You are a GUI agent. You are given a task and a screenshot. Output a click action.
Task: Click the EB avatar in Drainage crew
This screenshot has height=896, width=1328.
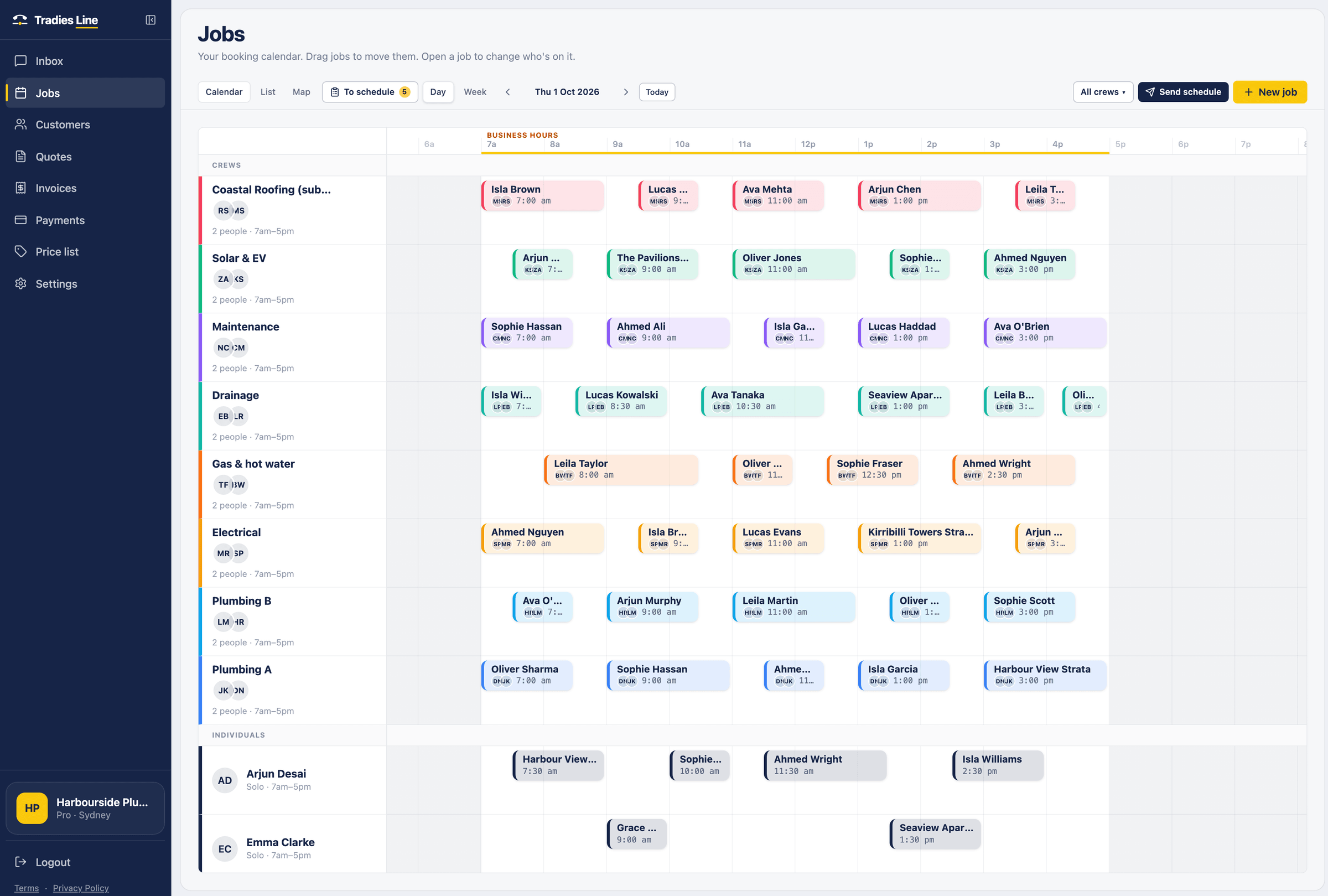[223, 416]
